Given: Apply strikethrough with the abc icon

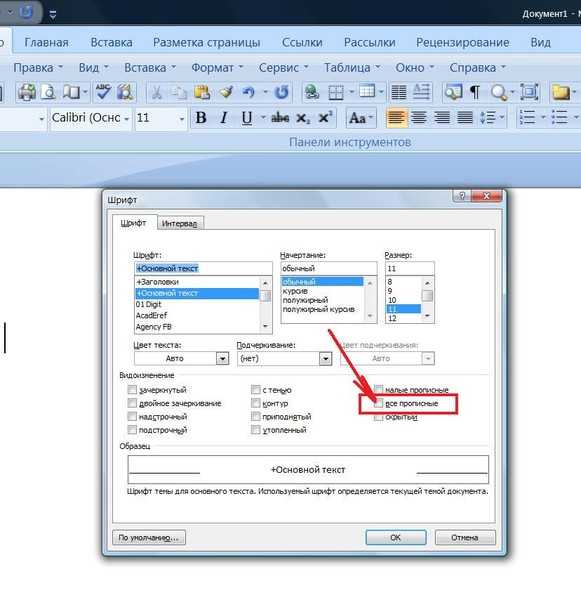Looking at the screenshot, I should [x=280, y=118].
